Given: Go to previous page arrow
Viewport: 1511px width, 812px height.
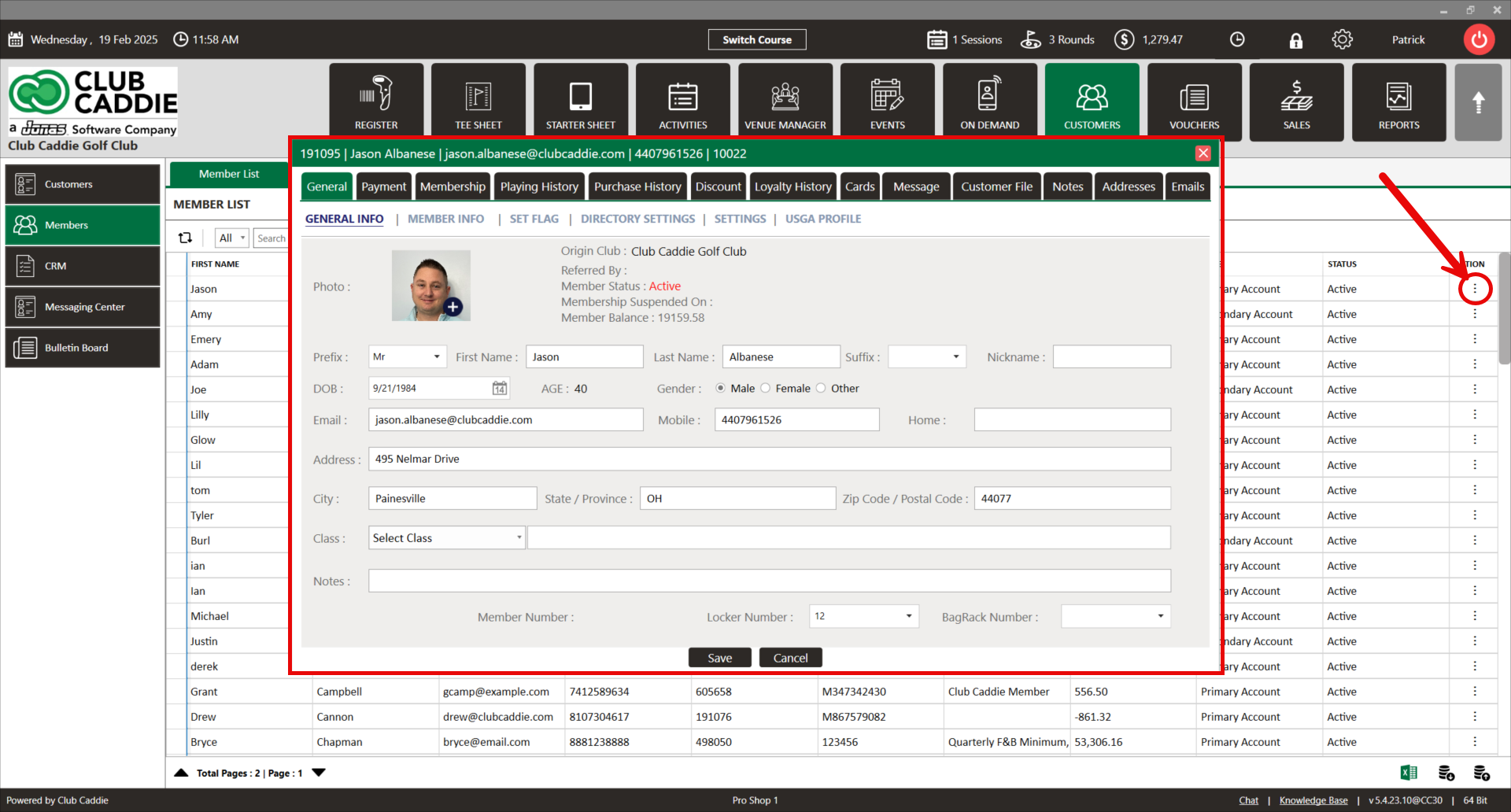Looking at the screenshot, I should pyautogui.click(x=181, y=773).
